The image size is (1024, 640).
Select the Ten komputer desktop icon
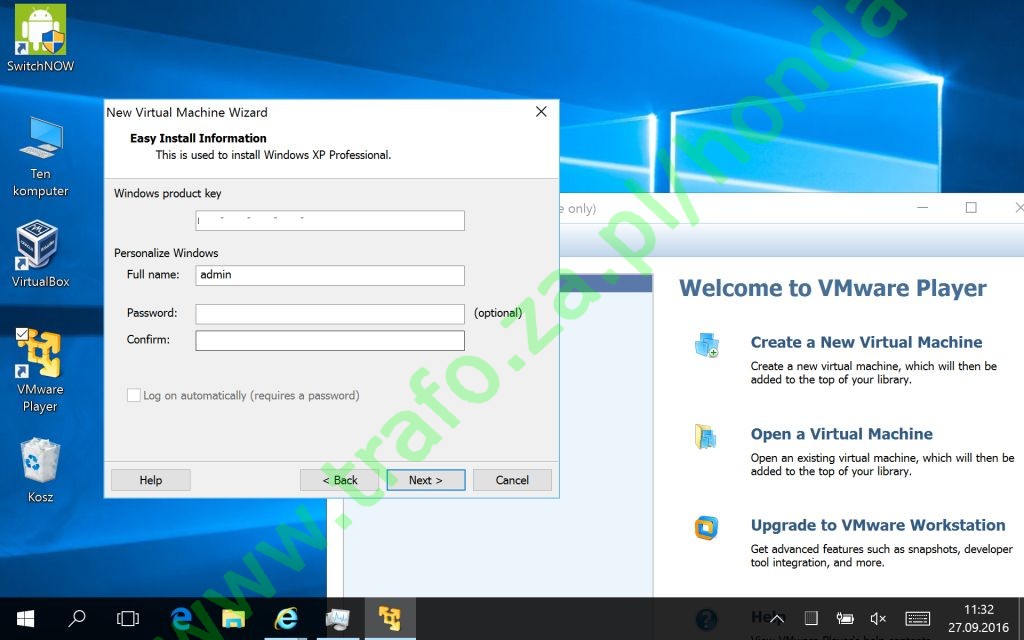click(40, 157)
